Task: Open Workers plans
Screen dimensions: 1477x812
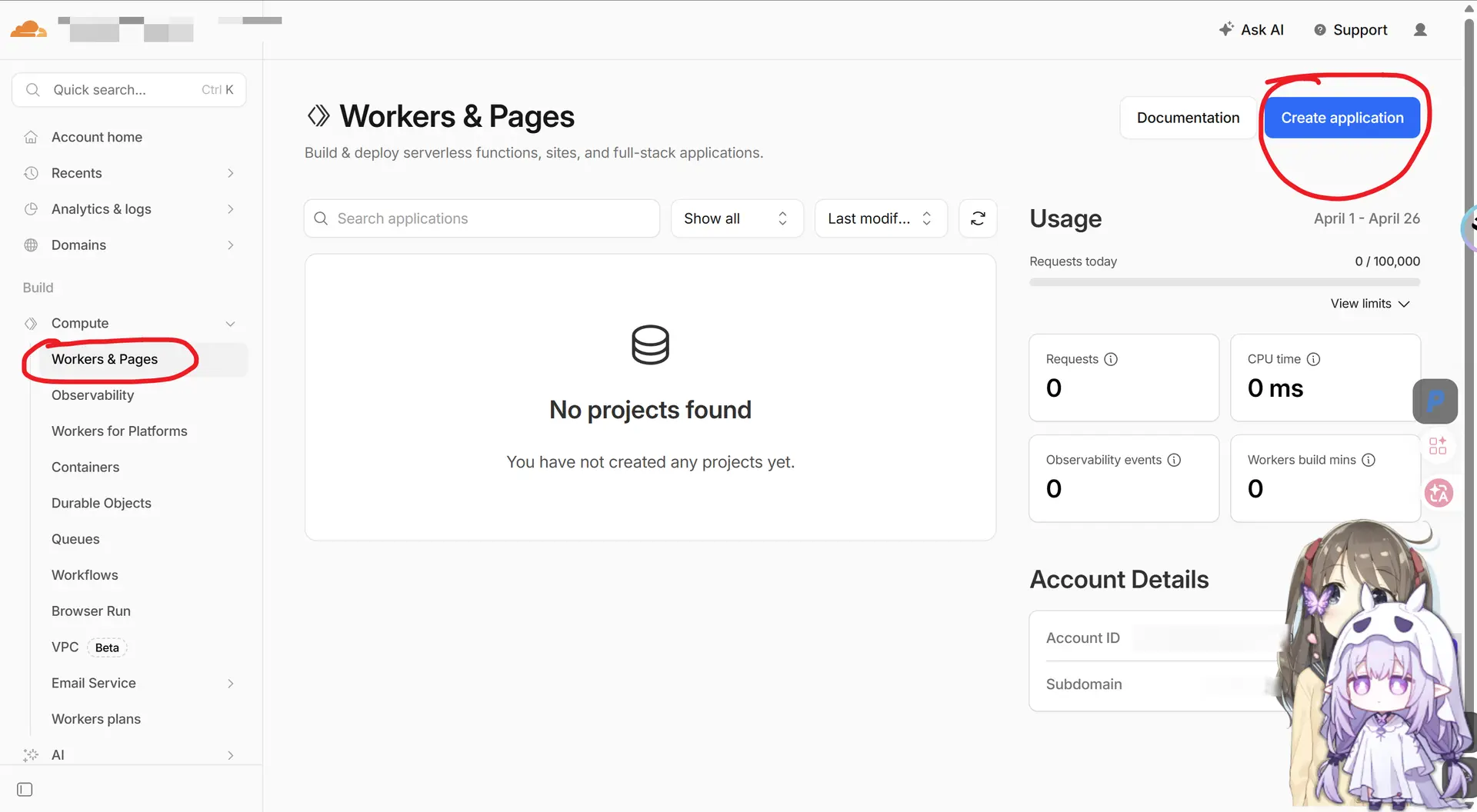Action: tap(96, 719)
